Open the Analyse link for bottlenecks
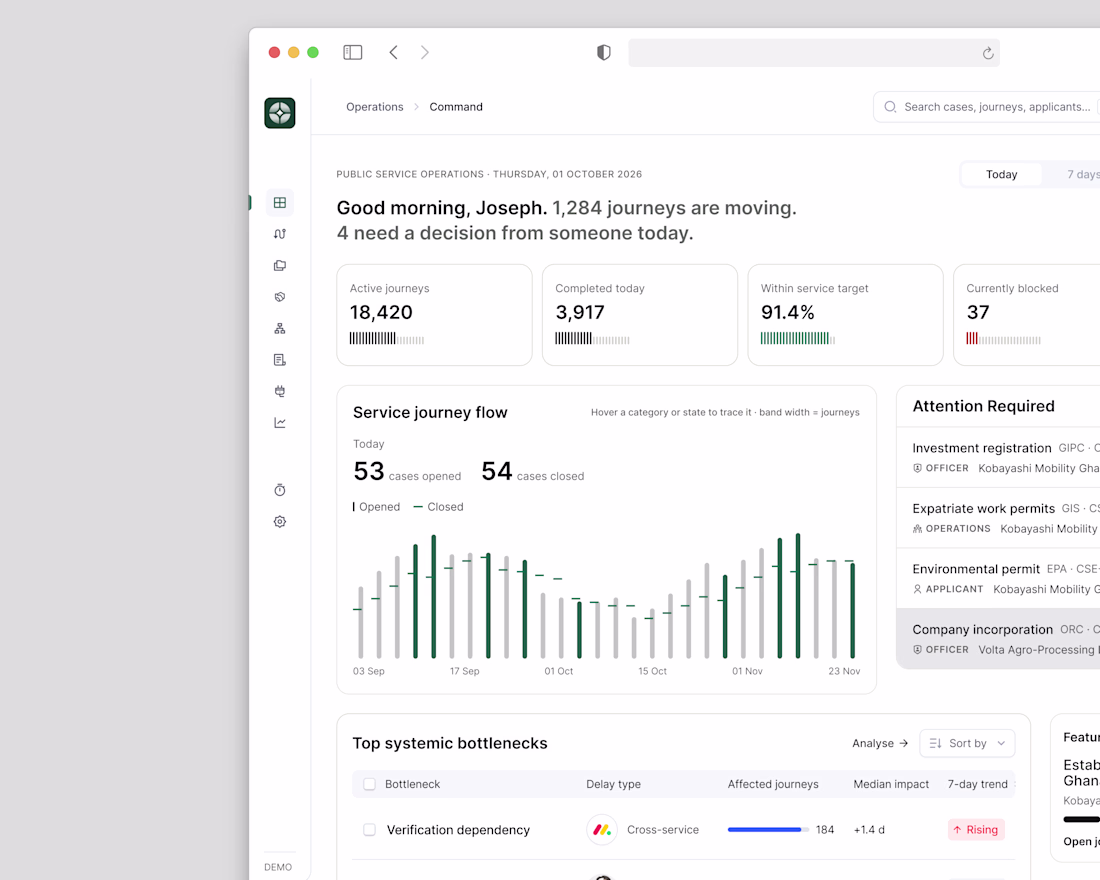Image resolution: width=1100 pixels, height=880 pixels. tap(880, 743)
